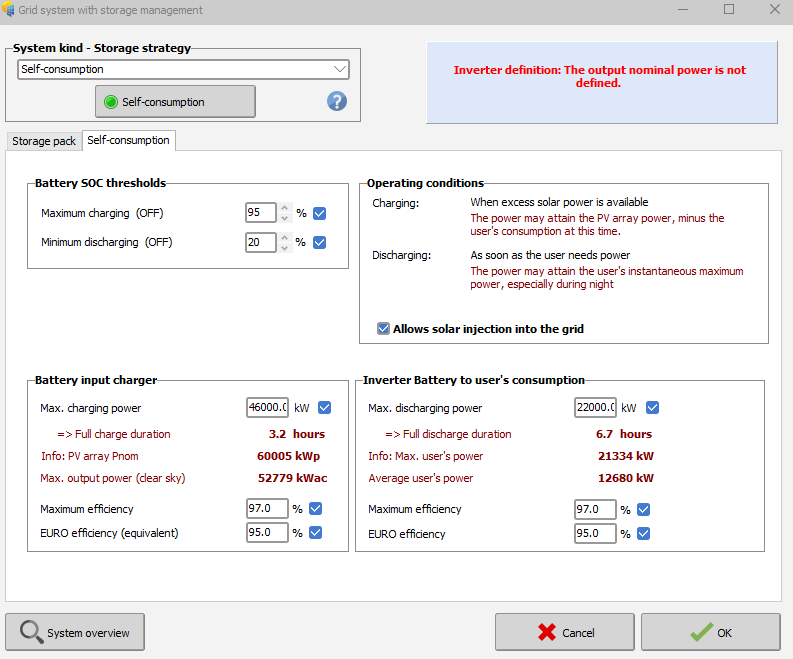This screenshot has width=793, height=659.
Task: Click EURO efficiency (equivalent) field
Action: (x=268, y=533)
